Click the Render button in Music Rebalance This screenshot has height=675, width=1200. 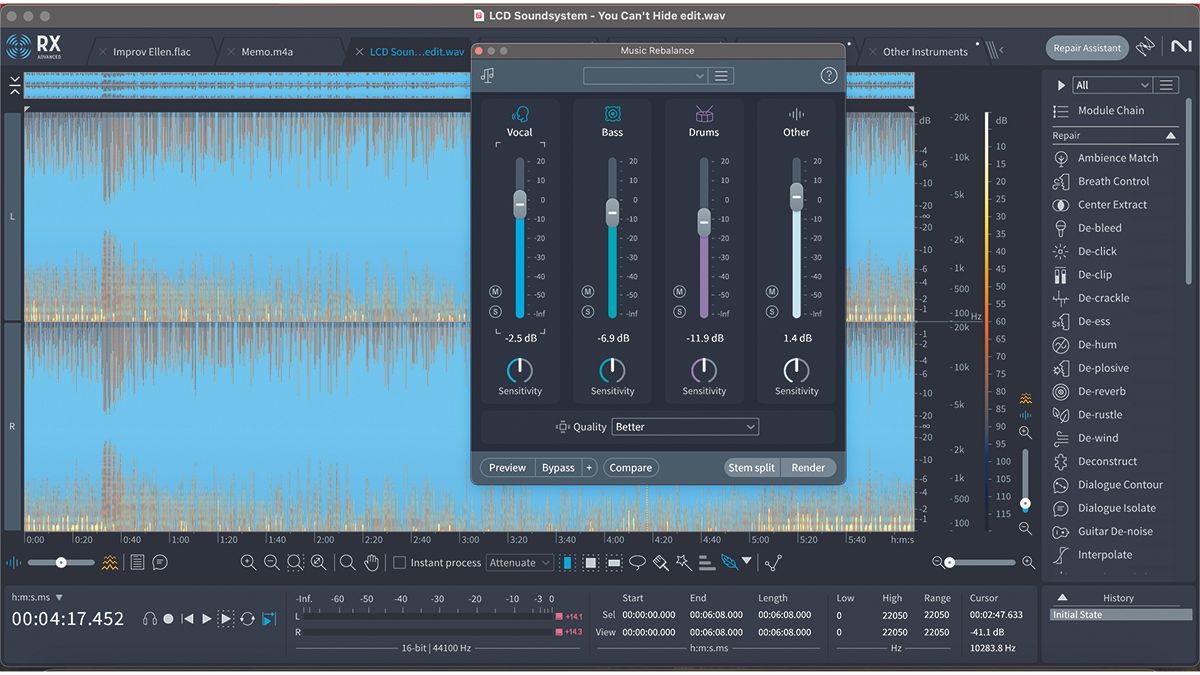[x=808, y=467]
